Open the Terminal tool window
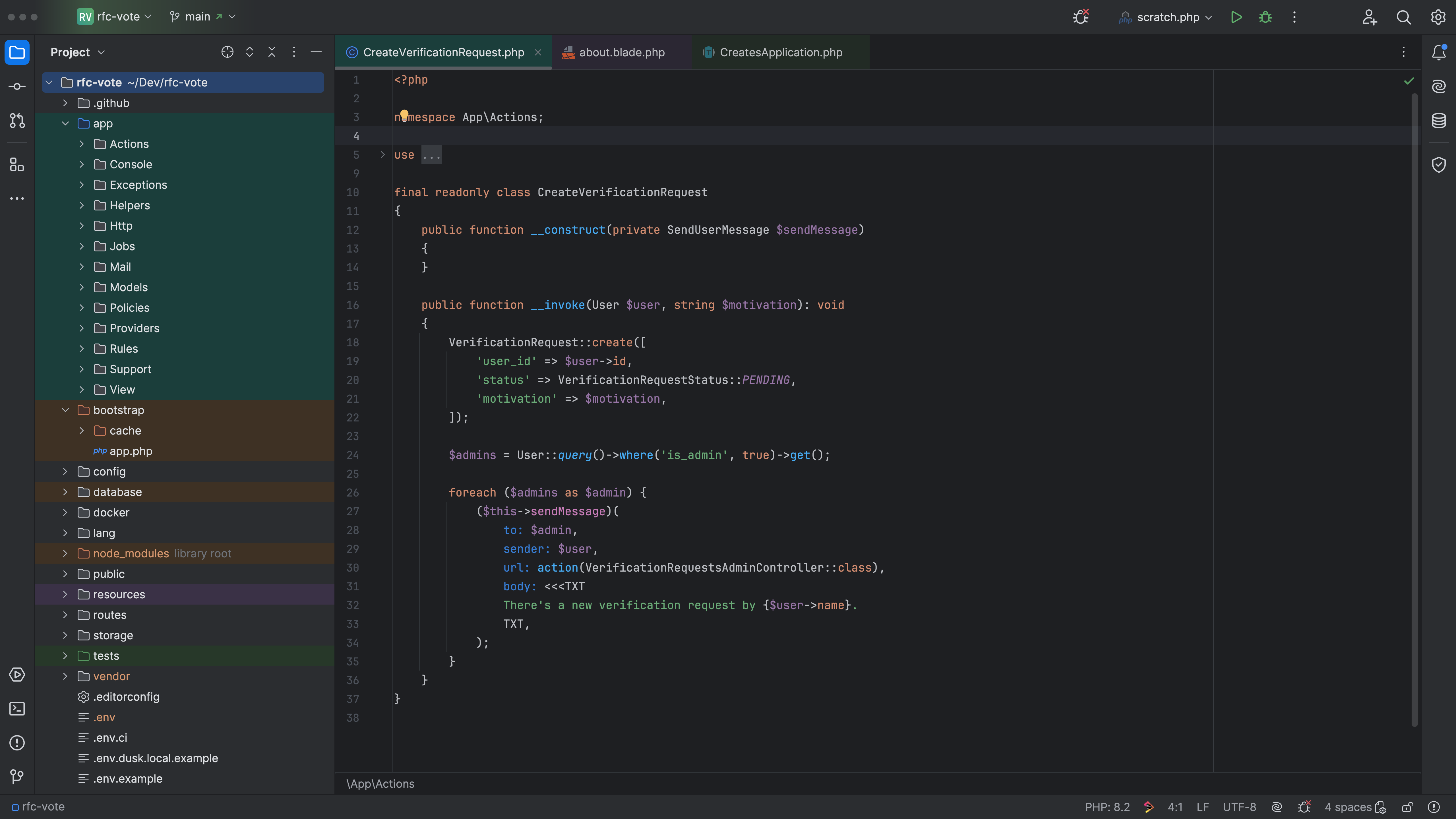 (17, 709)
